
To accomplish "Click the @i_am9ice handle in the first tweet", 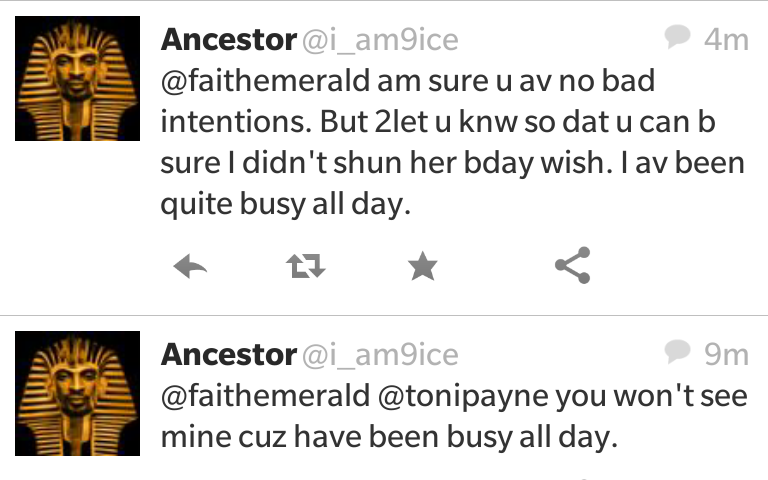I will [380, 40].
